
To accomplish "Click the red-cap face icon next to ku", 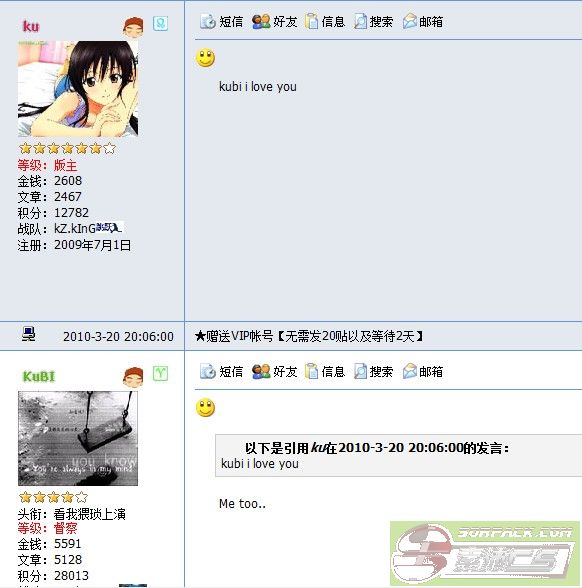I will pyautogui.click(x=133, y=27).
